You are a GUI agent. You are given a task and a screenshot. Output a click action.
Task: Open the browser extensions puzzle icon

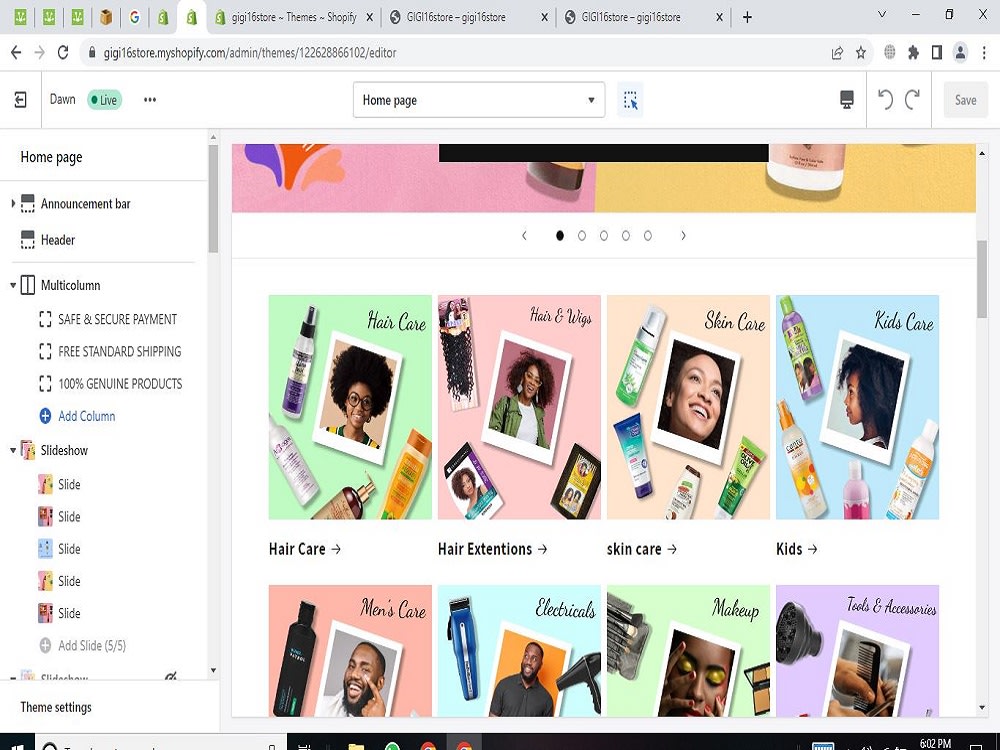click(x=913, y=52)
